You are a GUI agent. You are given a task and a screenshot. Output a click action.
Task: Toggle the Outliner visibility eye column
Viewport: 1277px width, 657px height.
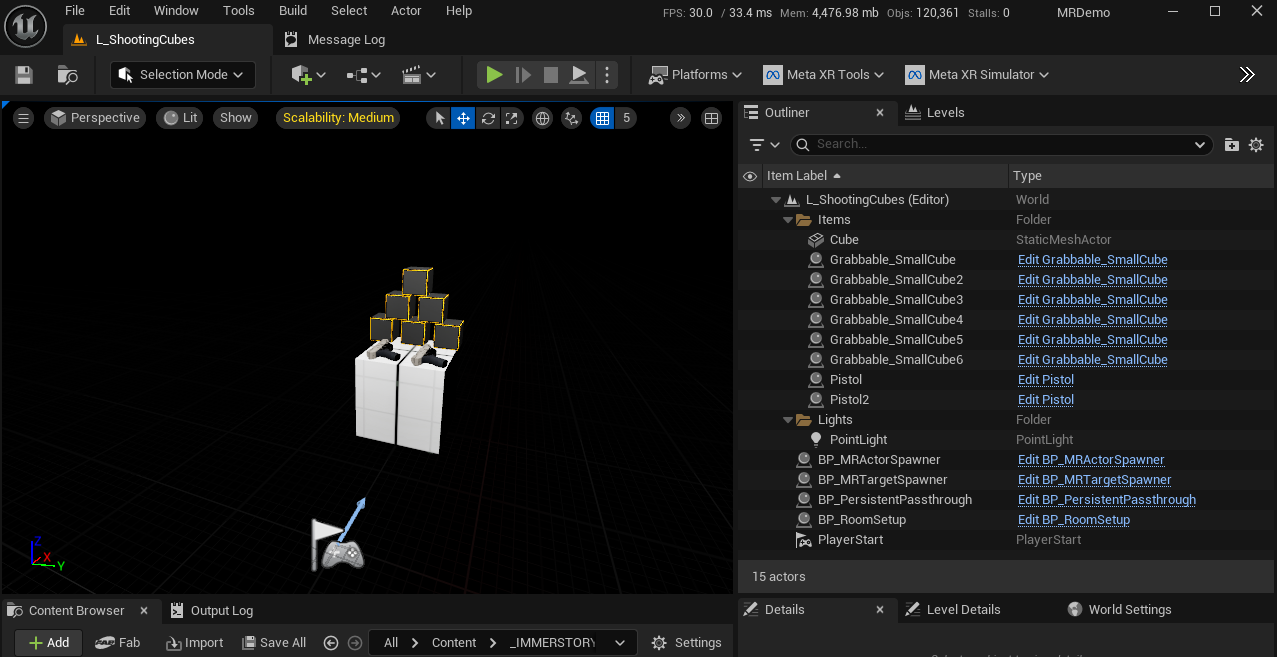tap(750, 176)
